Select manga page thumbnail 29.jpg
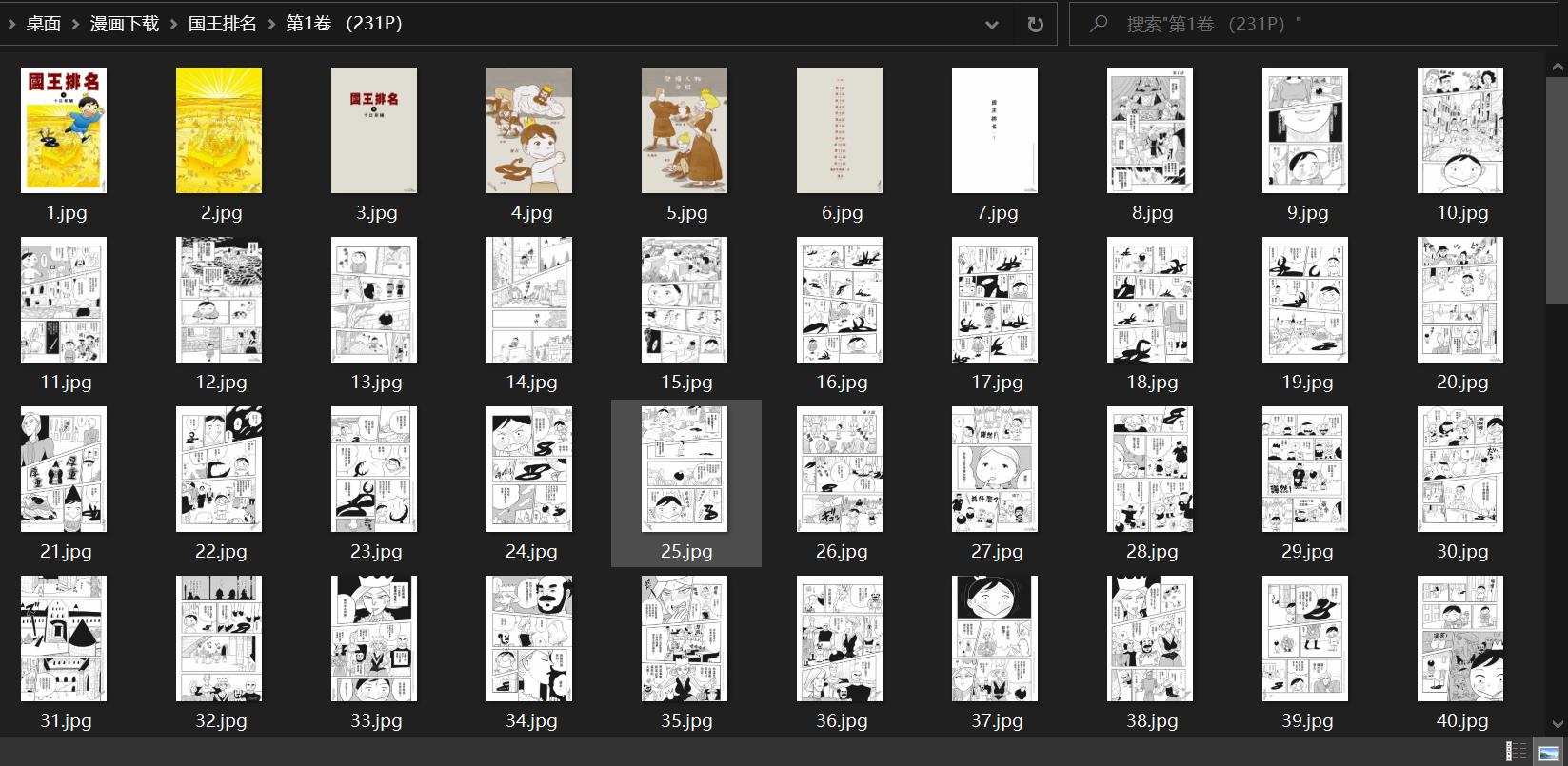The height and width of the screenshot is (766, 1568). [x=1306, y=469]
